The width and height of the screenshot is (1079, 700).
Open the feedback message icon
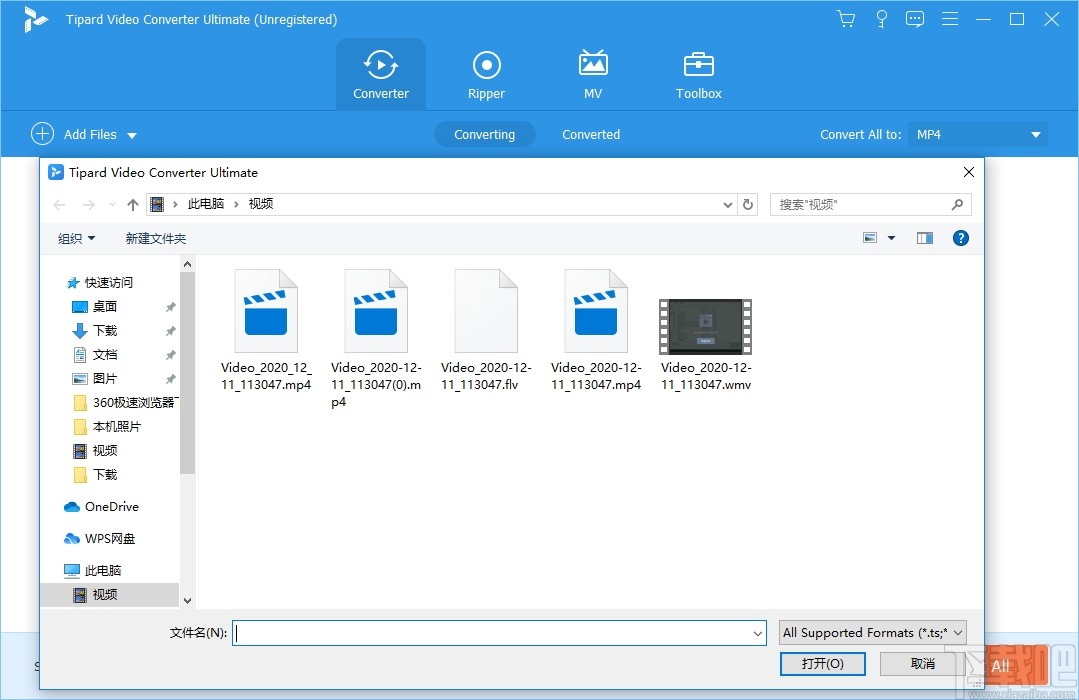pos(915,18)
